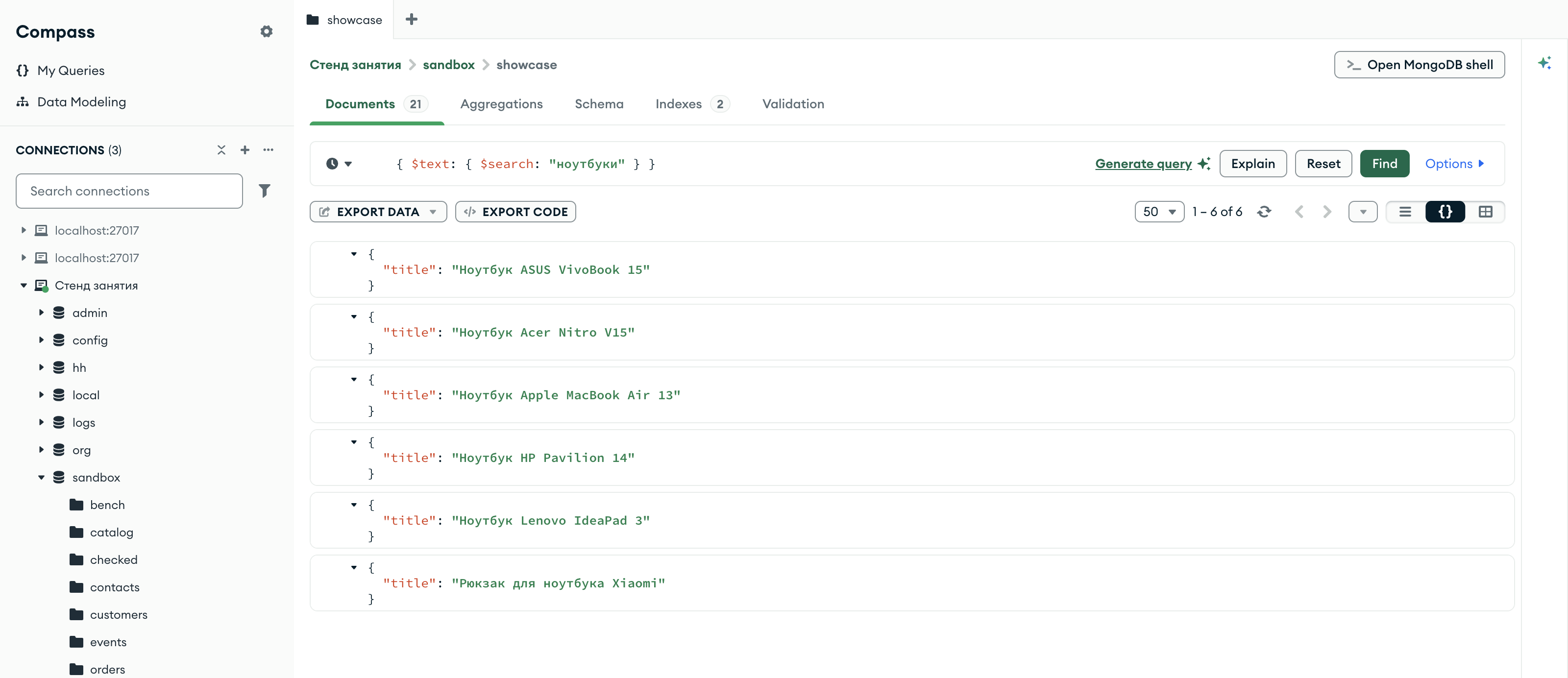Refresh the document count
Image resolution: width=1568 pixels, height=678 pixels.
point(1264,212)
